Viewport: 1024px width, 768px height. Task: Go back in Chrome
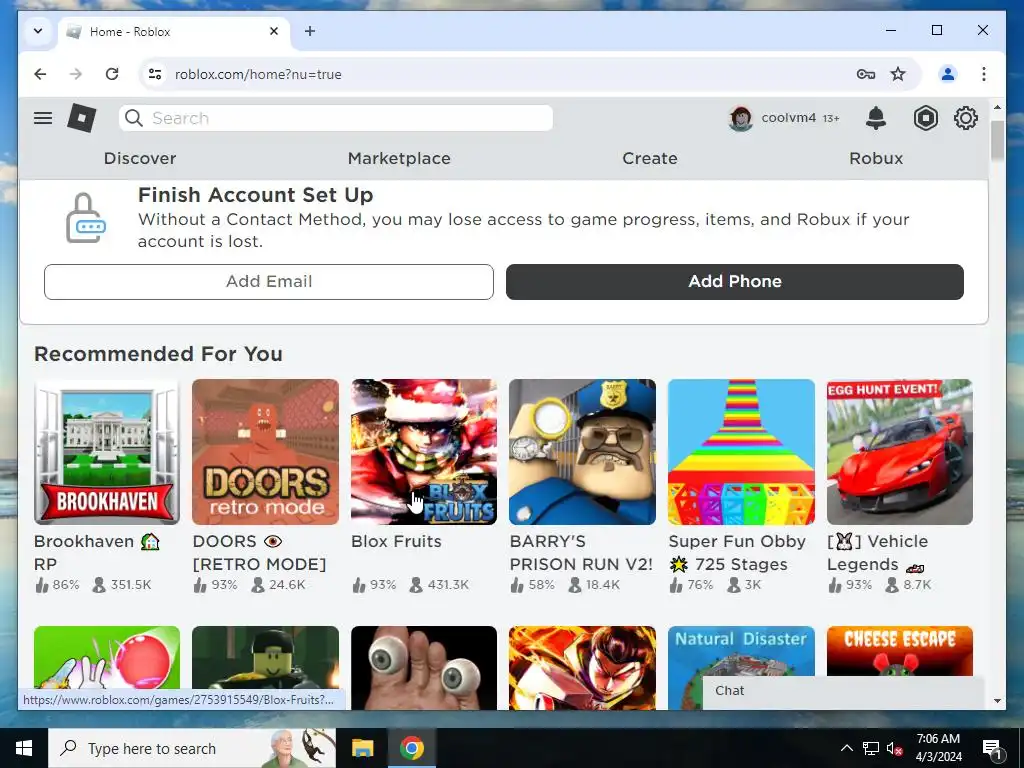click(x=40, y=74)
